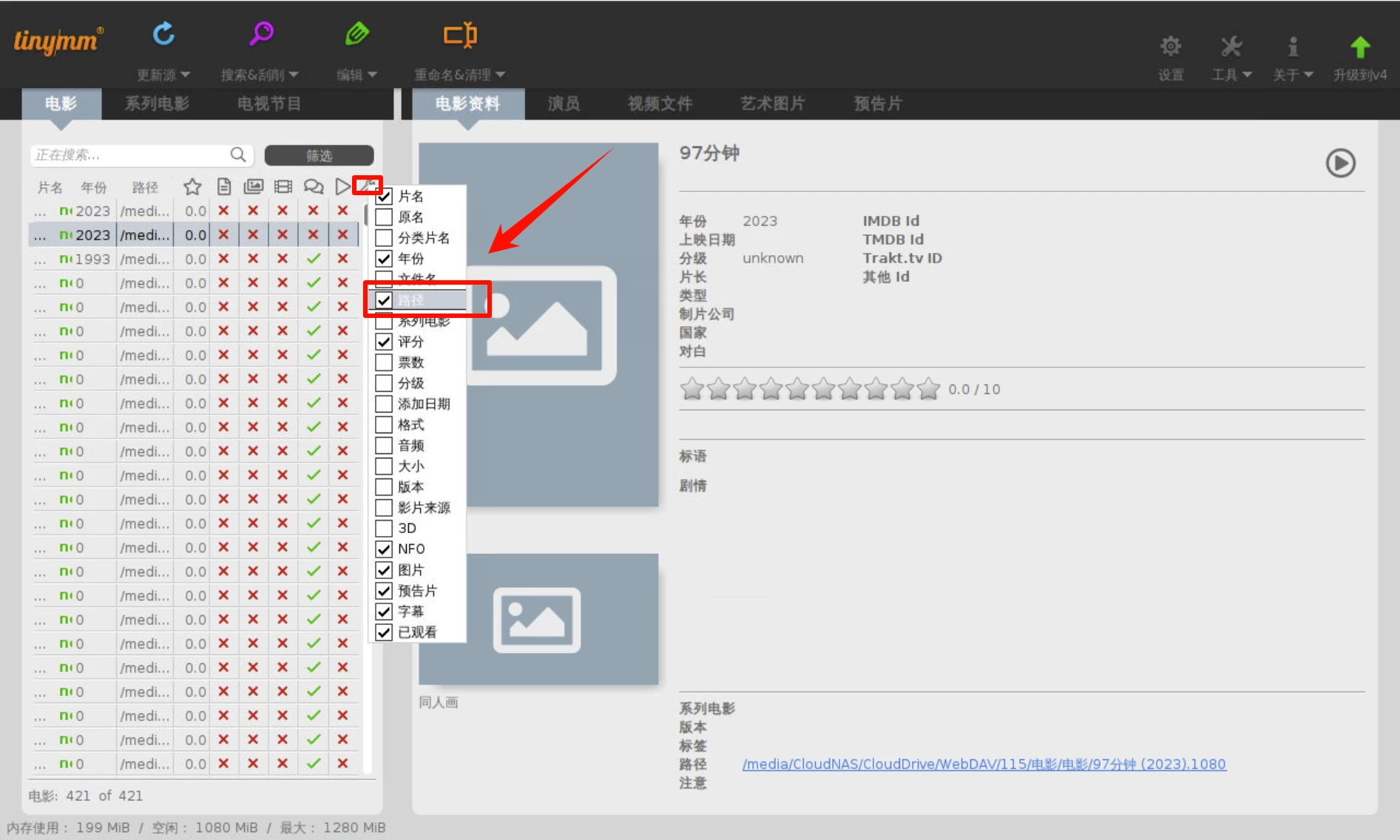Click the upgrade to v4 arrow icon

[x=1359, y=47]
